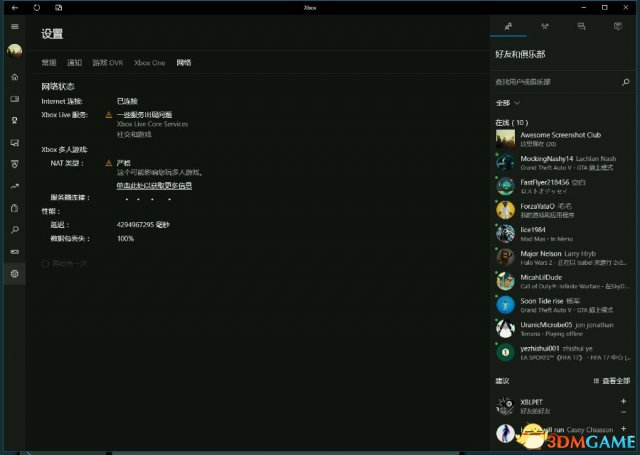The height and width of the screenshot is (455, 640).
Task: Add XBLPET as friend with plus
Action: pos(623,401)
